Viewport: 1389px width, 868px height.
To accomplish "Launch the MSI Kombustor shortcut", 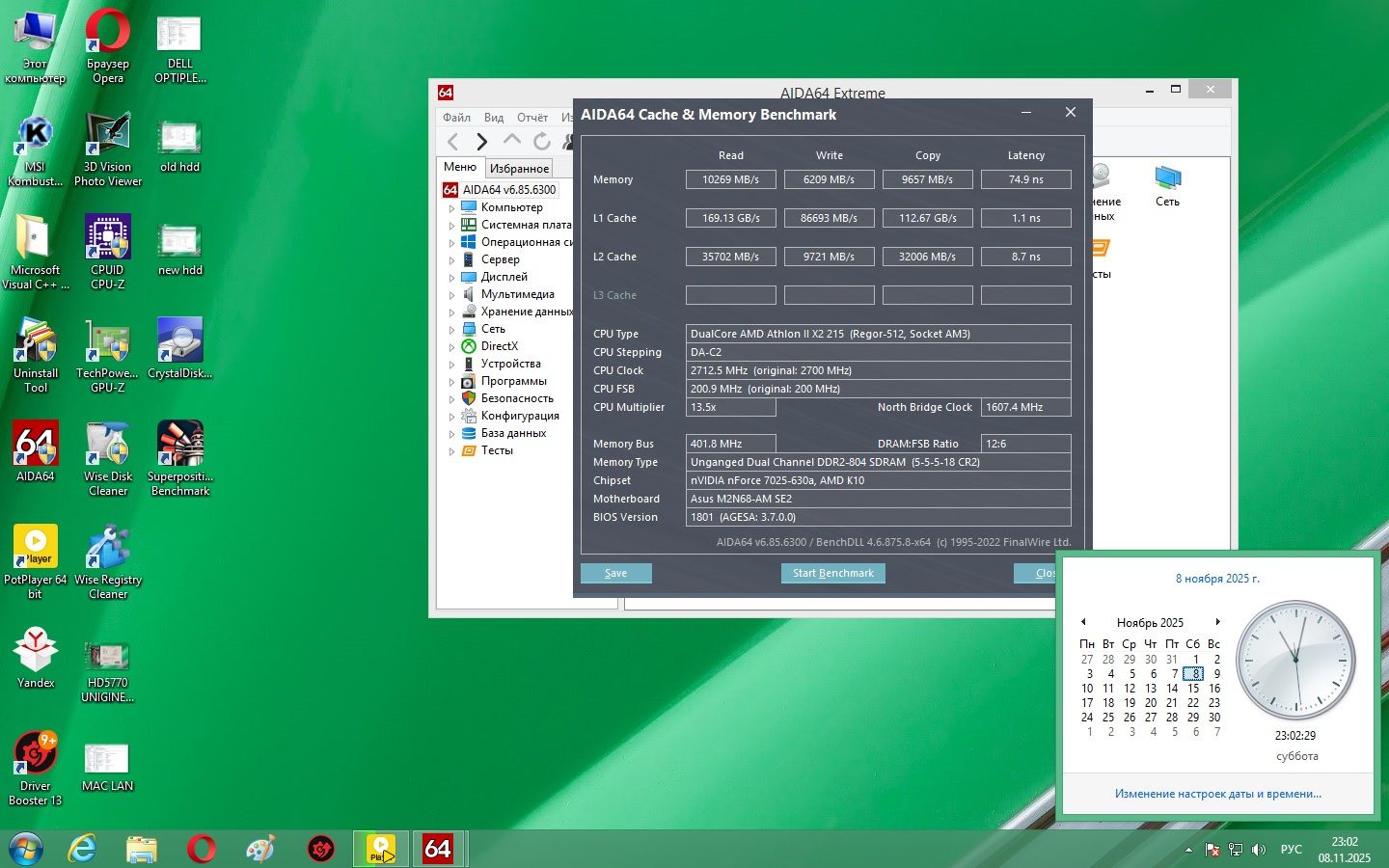I will pos(36,149).
